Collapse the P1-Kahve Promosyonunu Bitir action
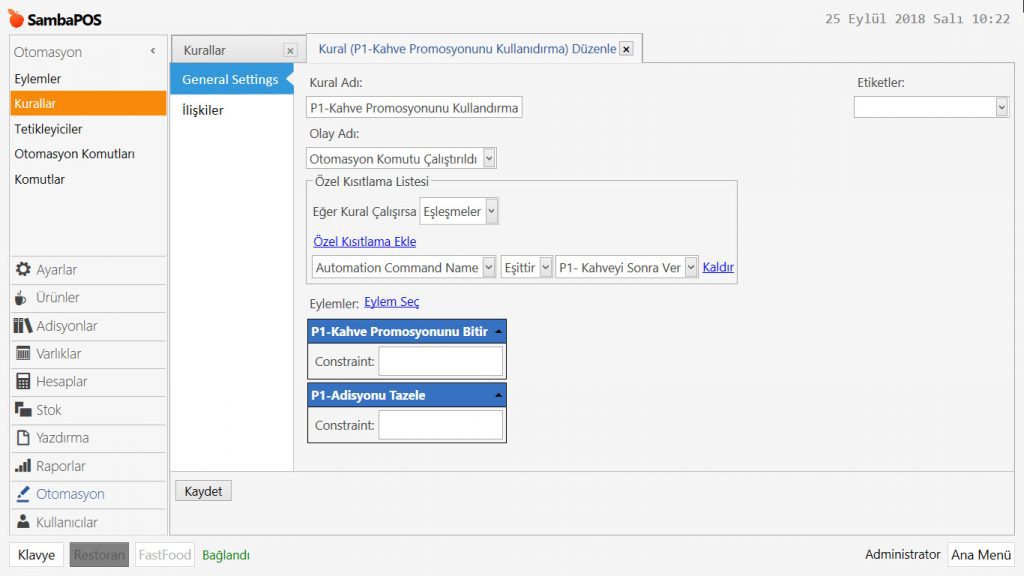The height and width of the screenshot is (576, 1024). (498, 332)
